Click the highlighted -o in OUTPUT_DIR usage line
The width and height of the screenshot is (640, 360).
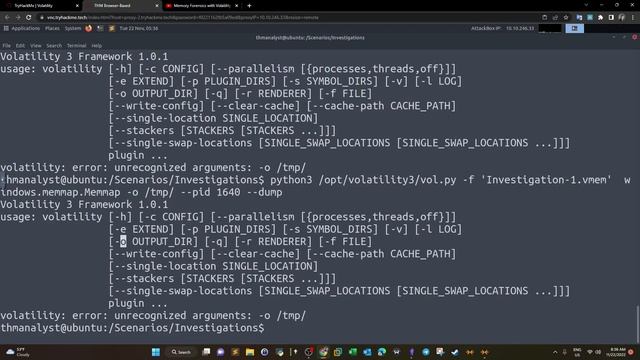pyautogui.click(x=123, y=242)
